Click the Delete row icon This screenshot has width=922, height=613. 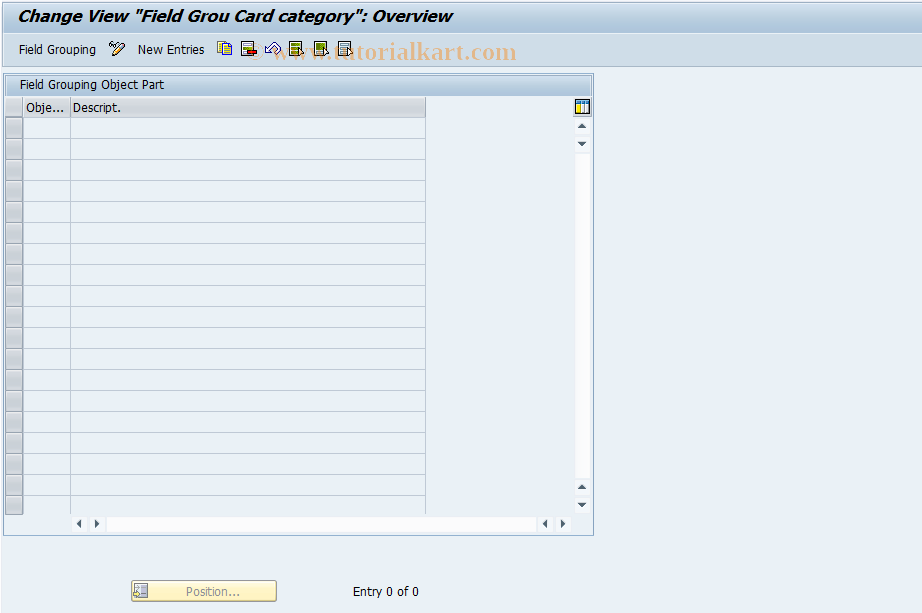coord(249,49)
